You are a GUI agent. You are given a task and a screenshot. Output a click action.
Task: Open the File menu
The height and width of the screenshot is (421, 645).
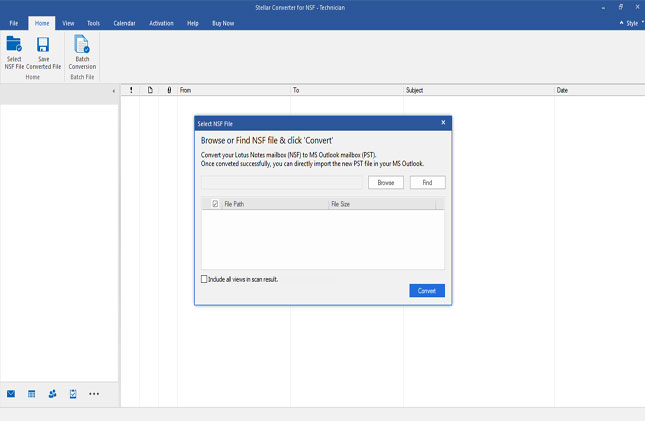point(14,23)
